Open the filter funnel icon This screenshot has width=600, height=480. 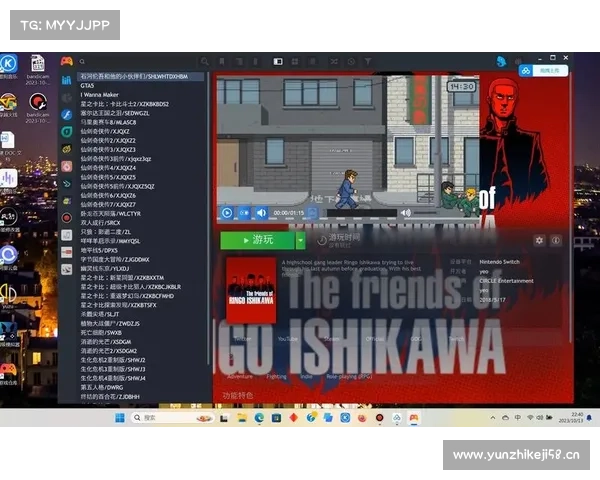click(x=368, y=61)
